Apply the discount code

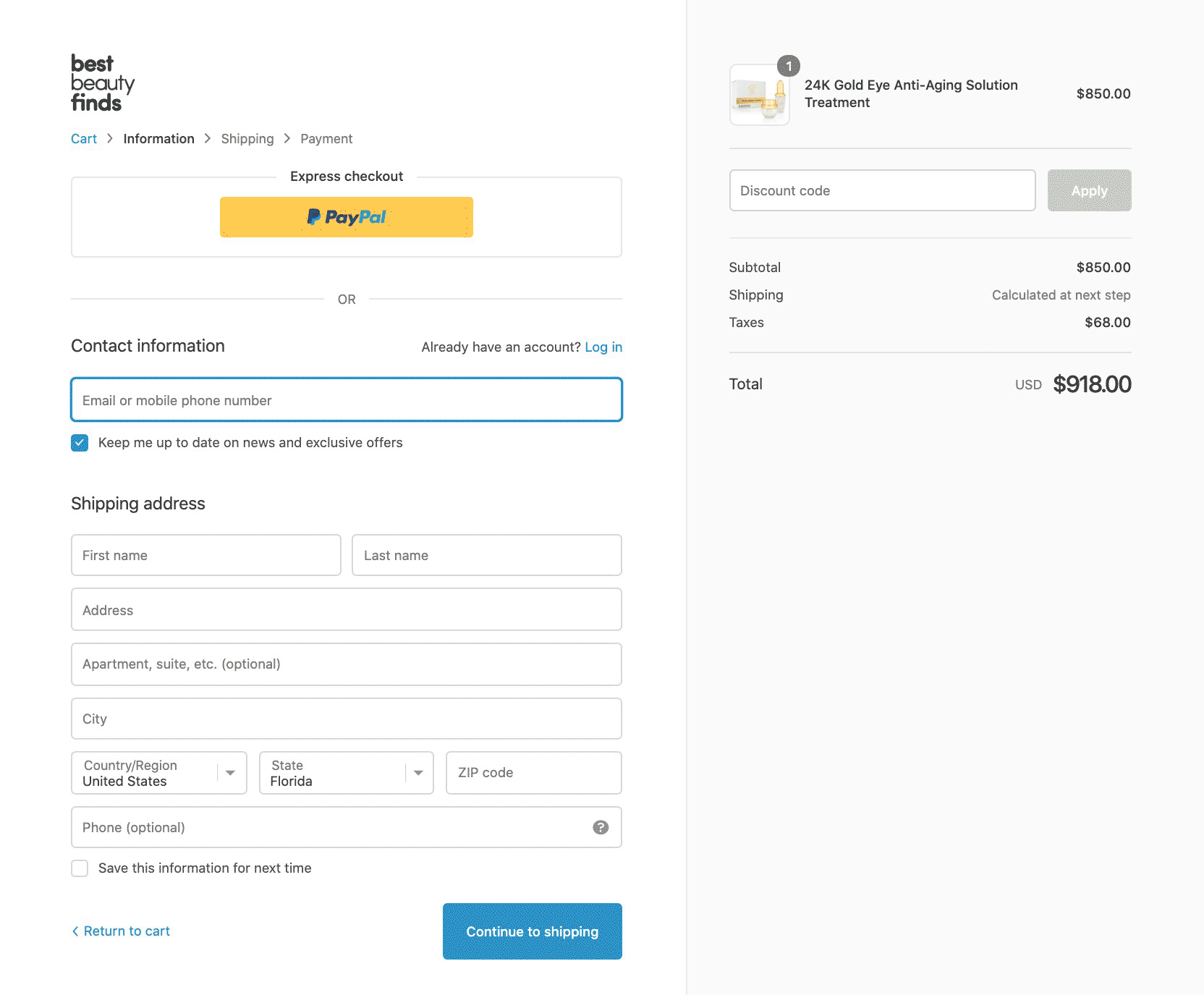click(x=1090, y=190)
